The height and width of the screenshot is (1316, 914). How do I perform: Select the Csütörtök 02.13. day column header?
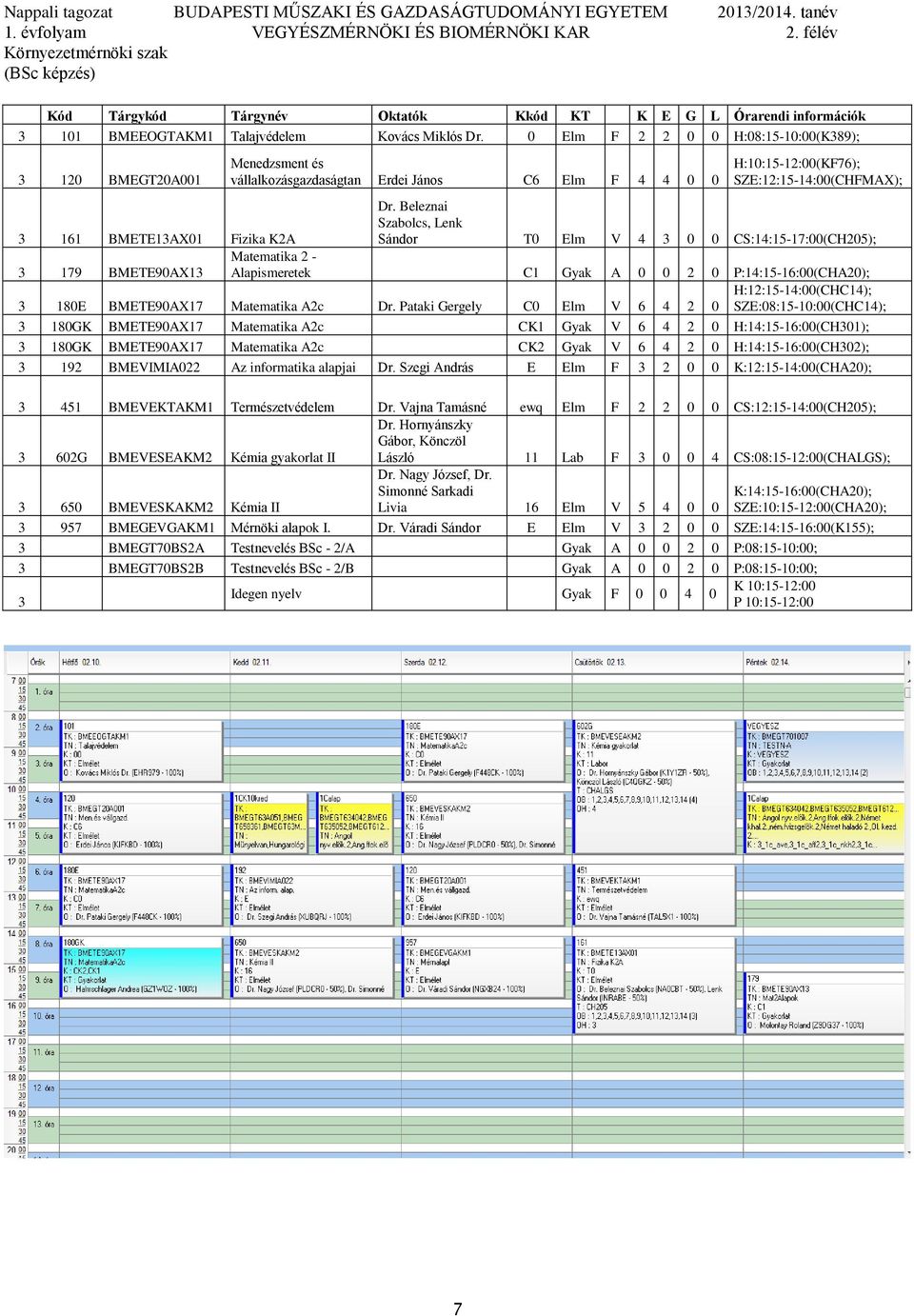658,662
